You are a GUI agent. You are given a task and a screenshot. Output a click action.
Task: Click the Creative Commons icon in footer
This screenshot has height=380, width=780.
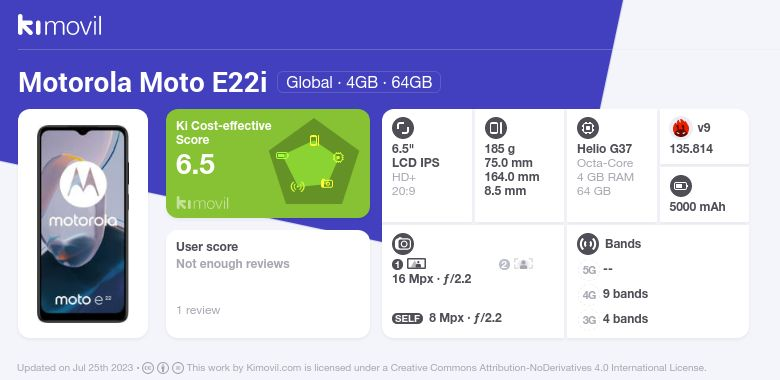[148, 368]
